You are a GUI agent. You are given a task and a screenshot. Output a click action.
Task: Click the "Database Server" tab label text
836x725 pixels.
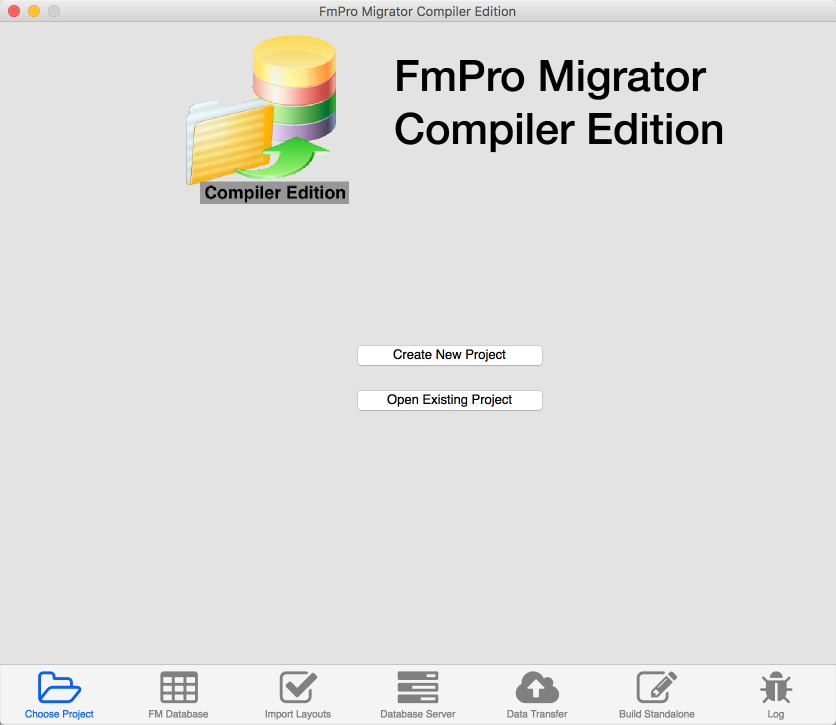coord(418,714)
